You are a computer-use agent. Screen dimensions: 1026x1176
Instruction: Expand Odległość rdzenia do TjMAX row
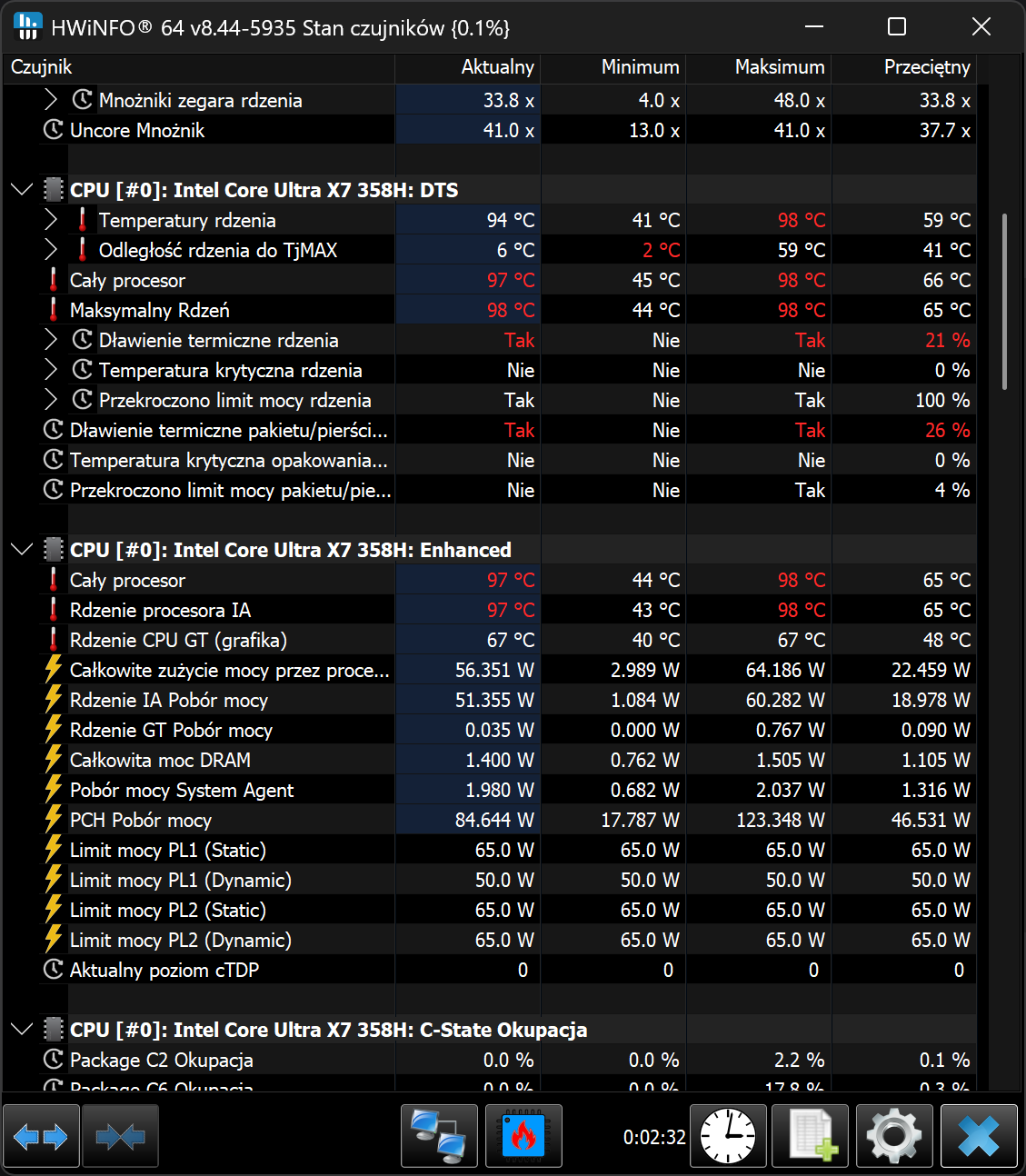point(51,250)
